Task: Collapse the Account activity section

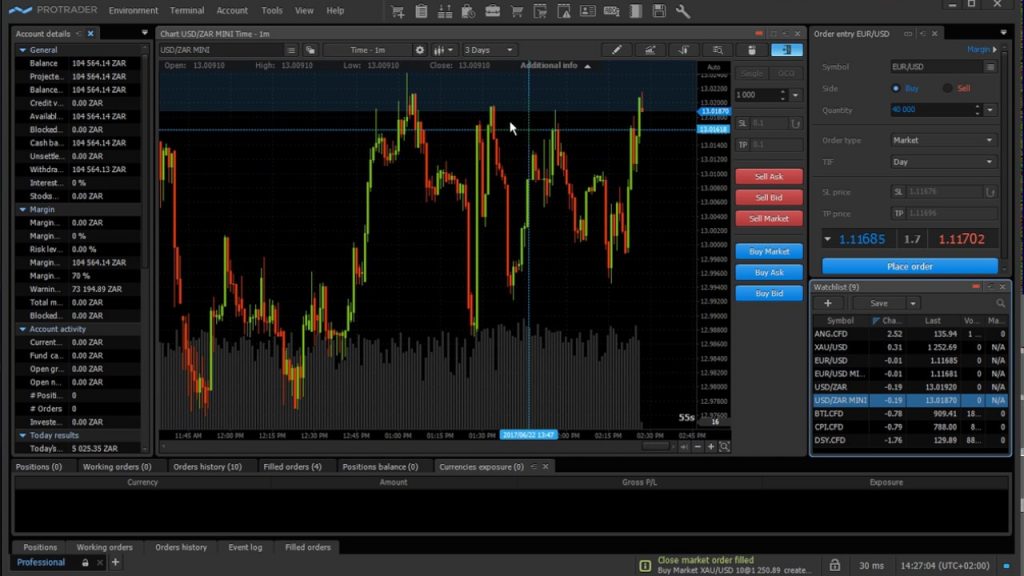Action: click(x=23, y=329)
